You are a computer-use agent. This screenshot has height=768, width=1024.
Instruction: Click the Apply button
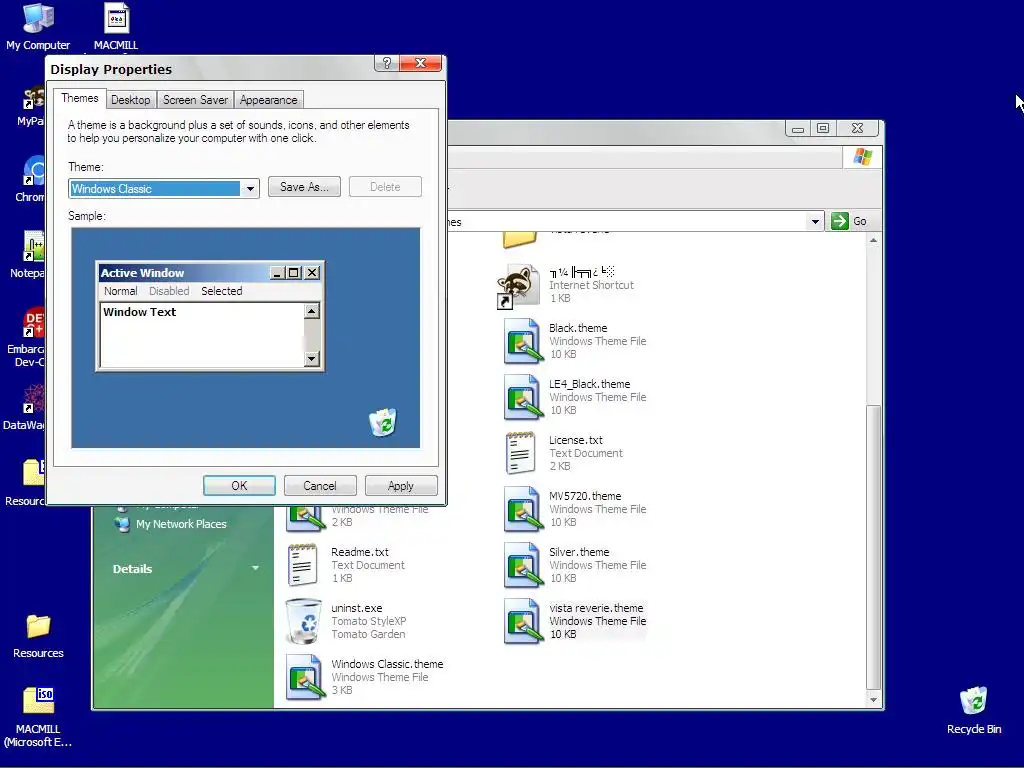tap(401, 486)
